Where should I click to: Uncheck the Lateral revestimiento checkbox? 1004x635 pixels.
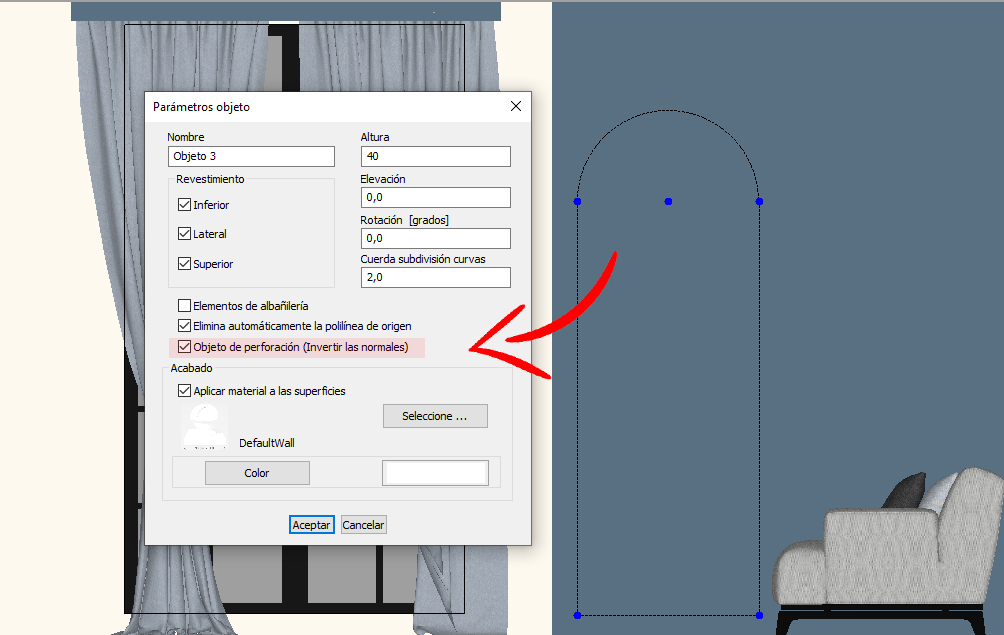coord(184,234)
